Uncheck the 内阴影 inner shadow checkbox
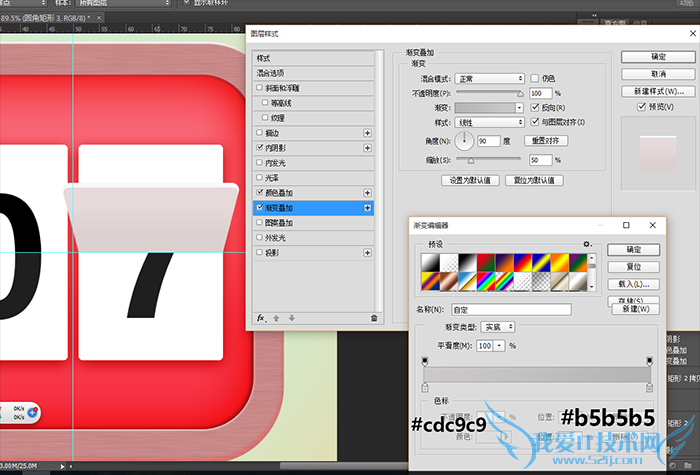Screen dimensions: 700x475 pos(261,148)
